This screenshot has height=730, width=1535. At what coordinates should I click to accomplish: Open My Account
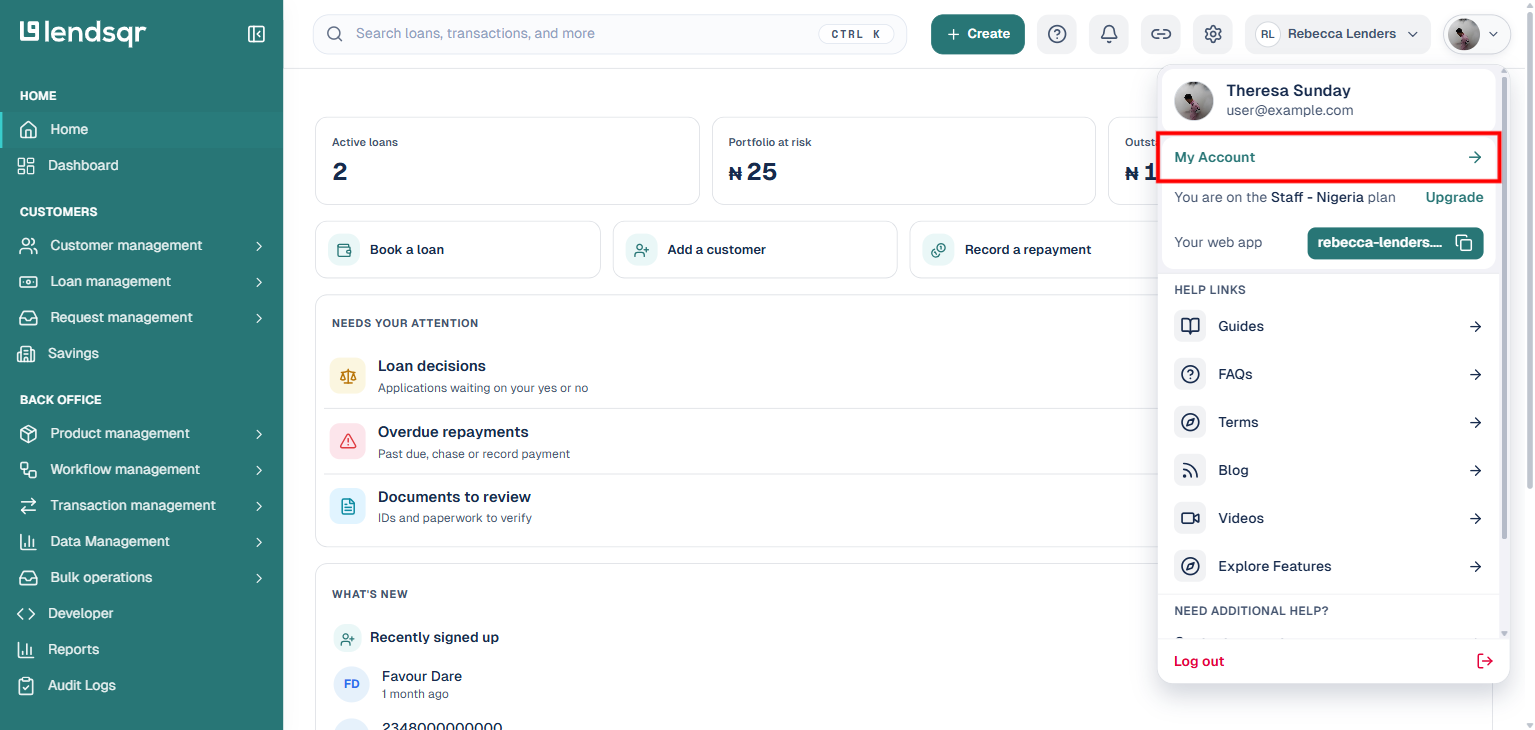tap(1328, 157)
